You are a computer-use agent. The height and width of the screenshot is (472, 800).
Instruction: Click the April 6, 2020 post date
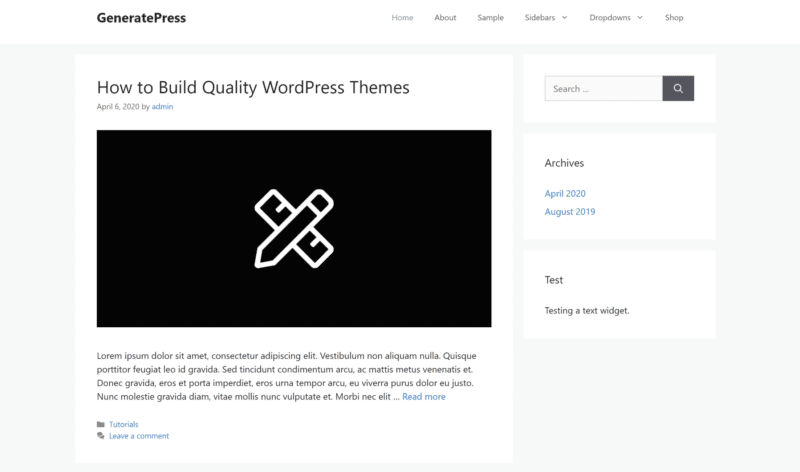[117, 106]
